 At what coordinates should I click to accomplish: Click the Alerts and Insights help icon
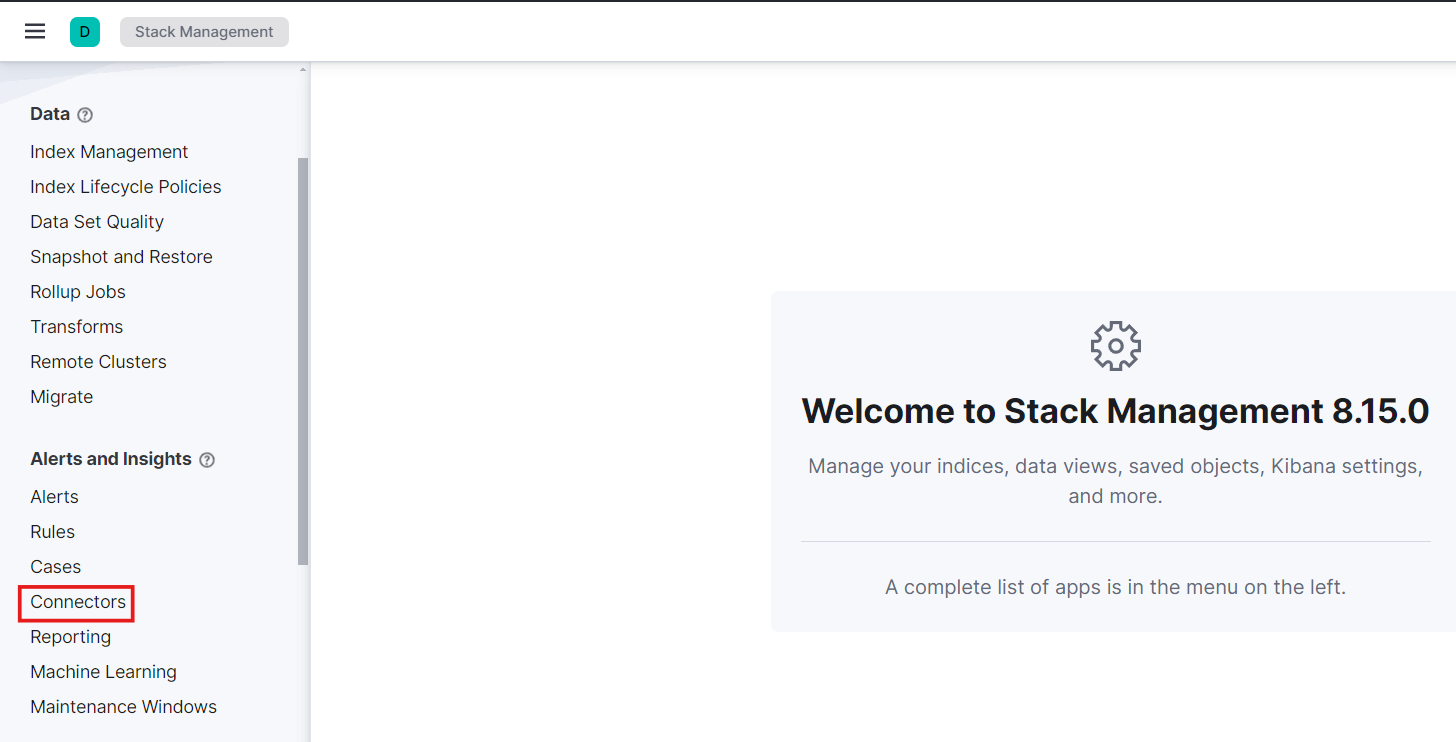(207, 460)
